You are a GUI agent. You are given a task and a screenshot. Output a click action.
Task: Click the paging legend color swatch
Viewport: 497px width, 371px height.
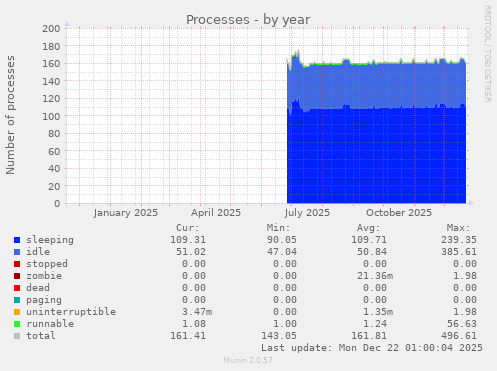tap(17, 300)
